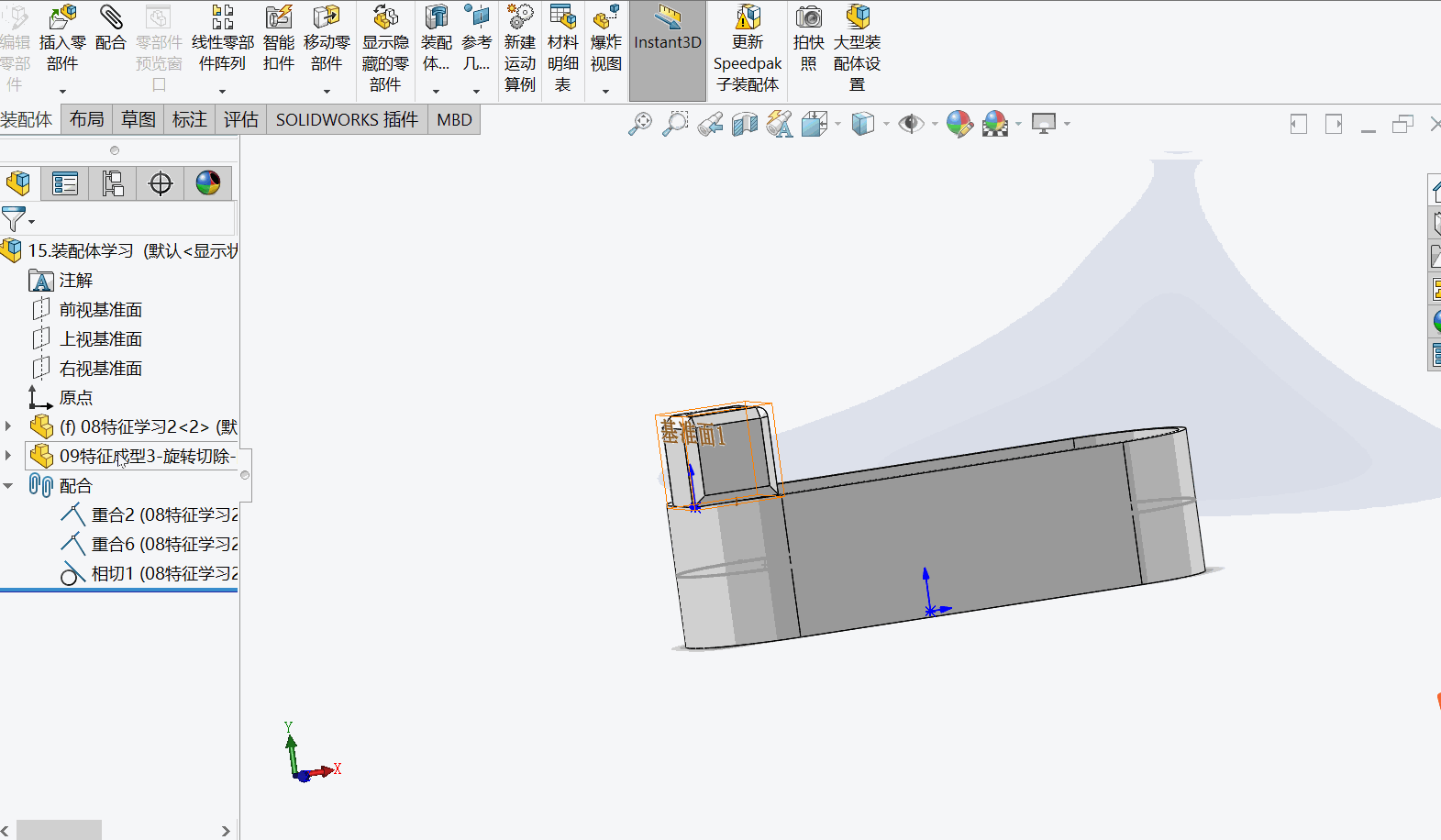Click View Settings monitor icon
Viewport: 1441px width, 840px height.
(1044, 124)
